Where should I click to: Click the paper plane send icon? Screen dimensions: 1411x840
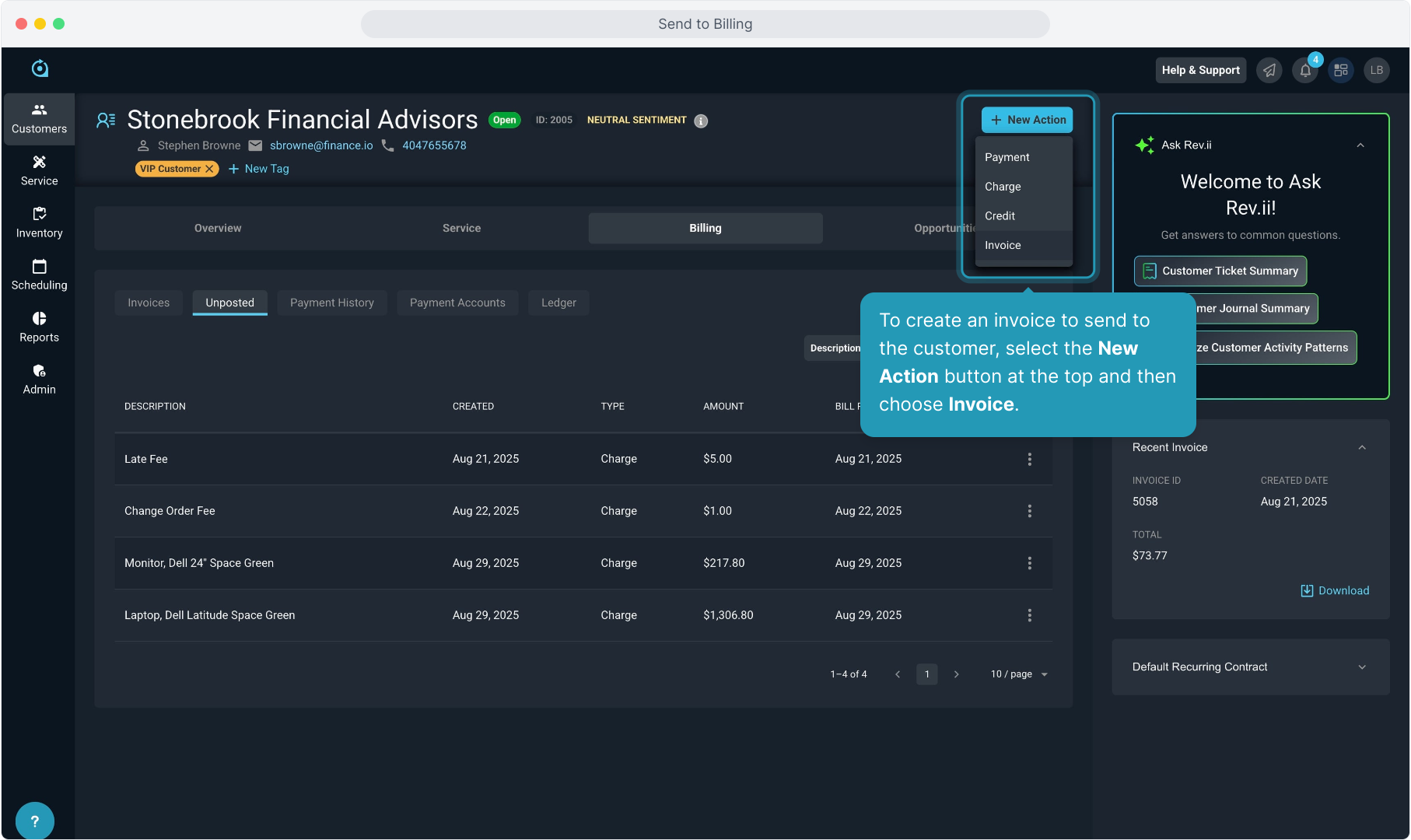(x=1269, y=71)
